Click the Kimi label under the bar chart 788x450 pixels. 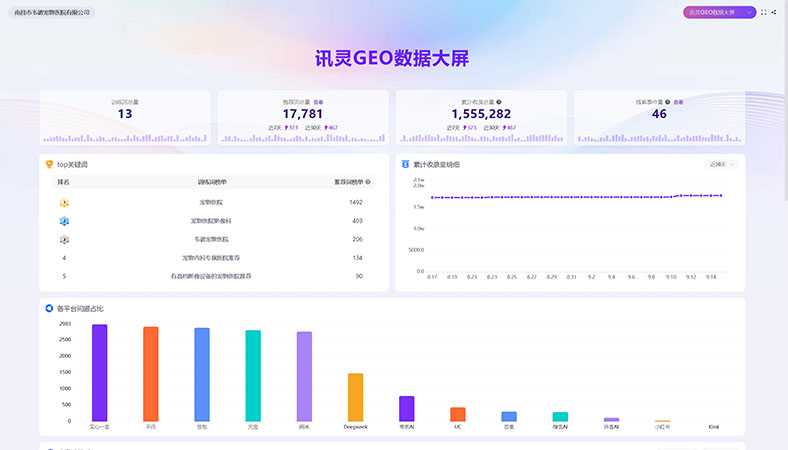(x=714, y=427)
